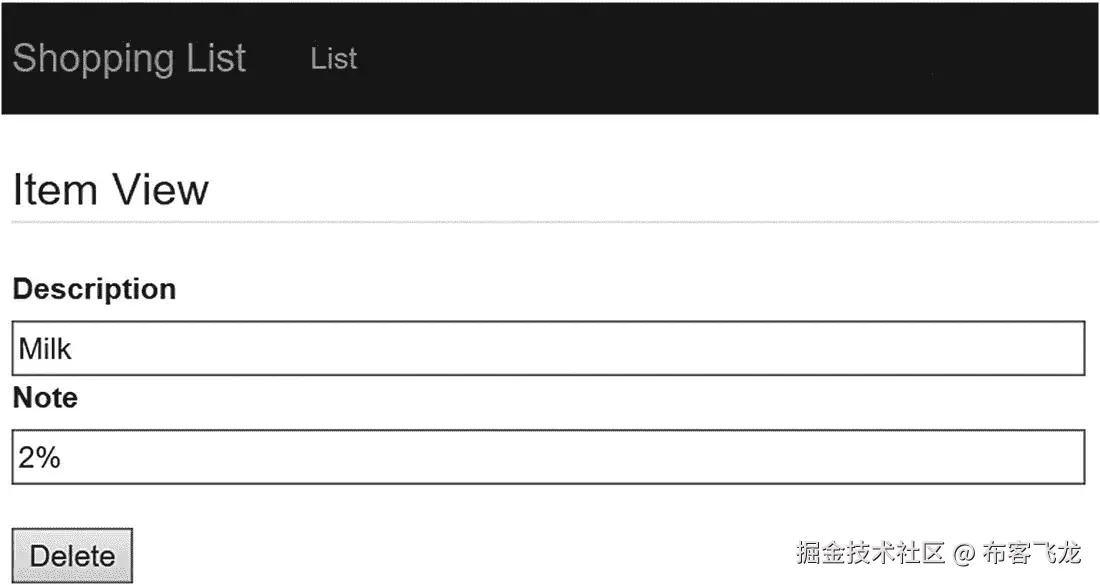This screenshot has height=585, width=1100.
Task: Go to home via Shopping List title
Action: click(129, 58)
